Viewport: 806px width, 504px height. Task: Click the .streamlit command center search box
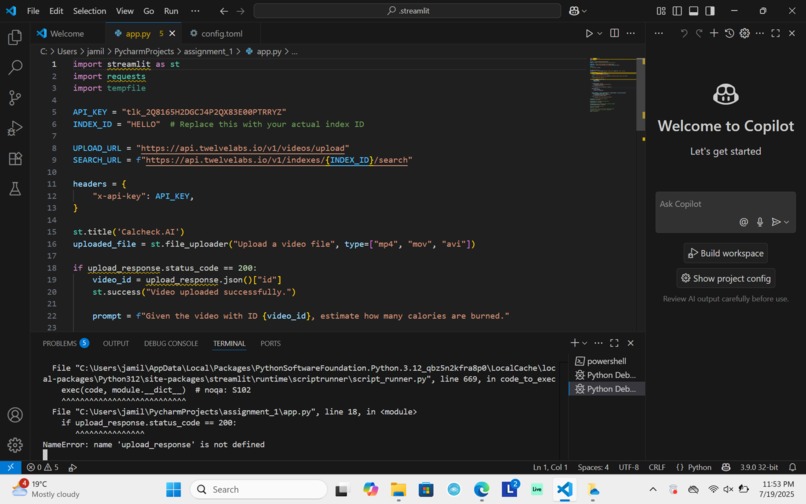(x=407, y=11)
